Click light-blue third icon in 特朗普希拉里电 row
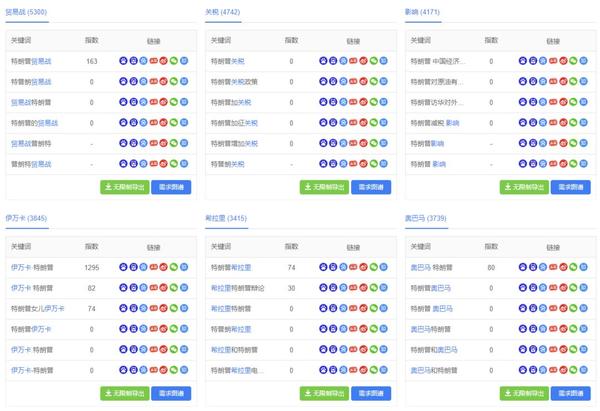 343,370
